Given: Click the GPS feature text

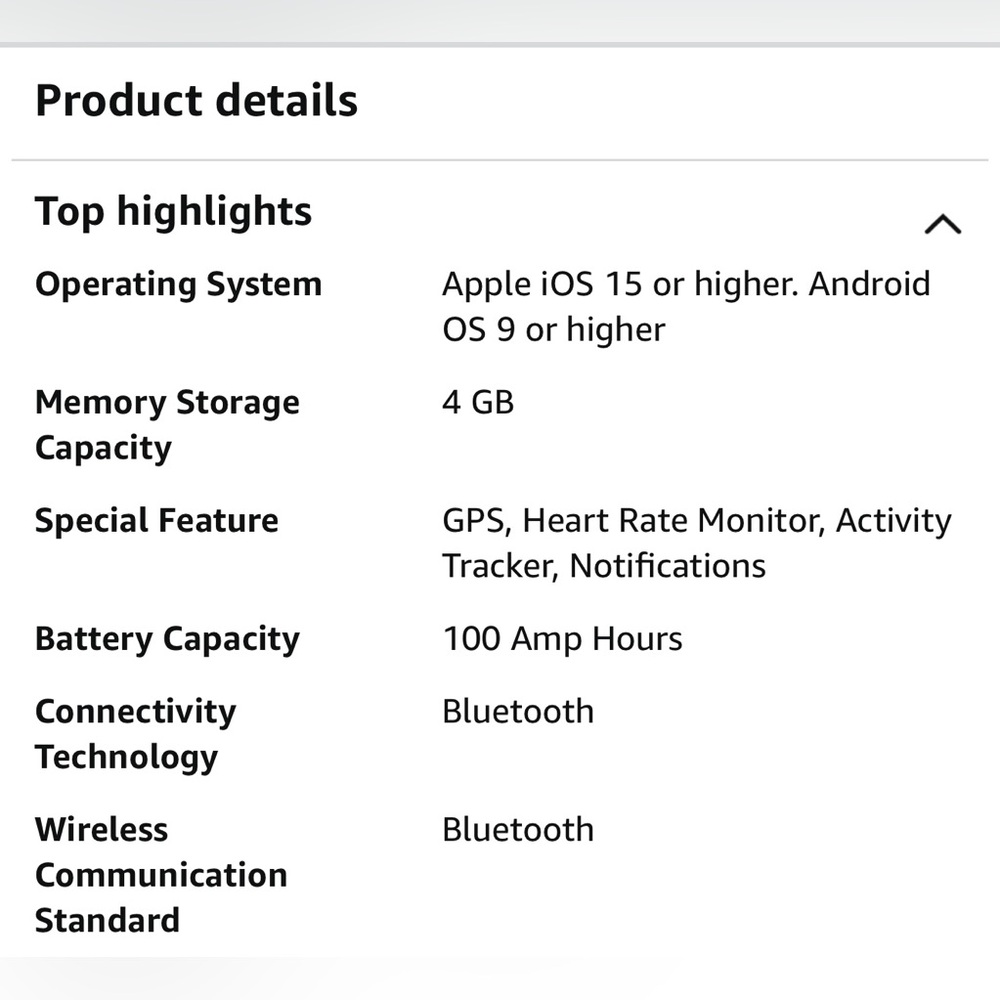Looking at the screenshot, I should 474,521.
